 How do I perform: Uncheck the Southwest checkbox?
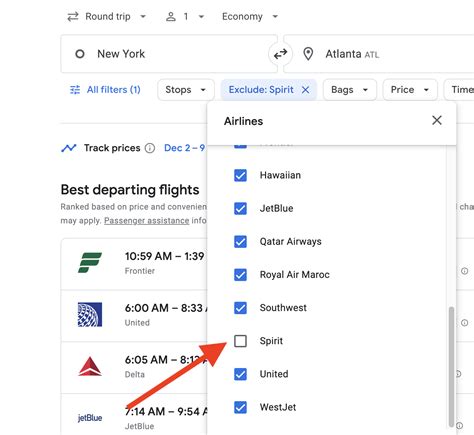240,308
